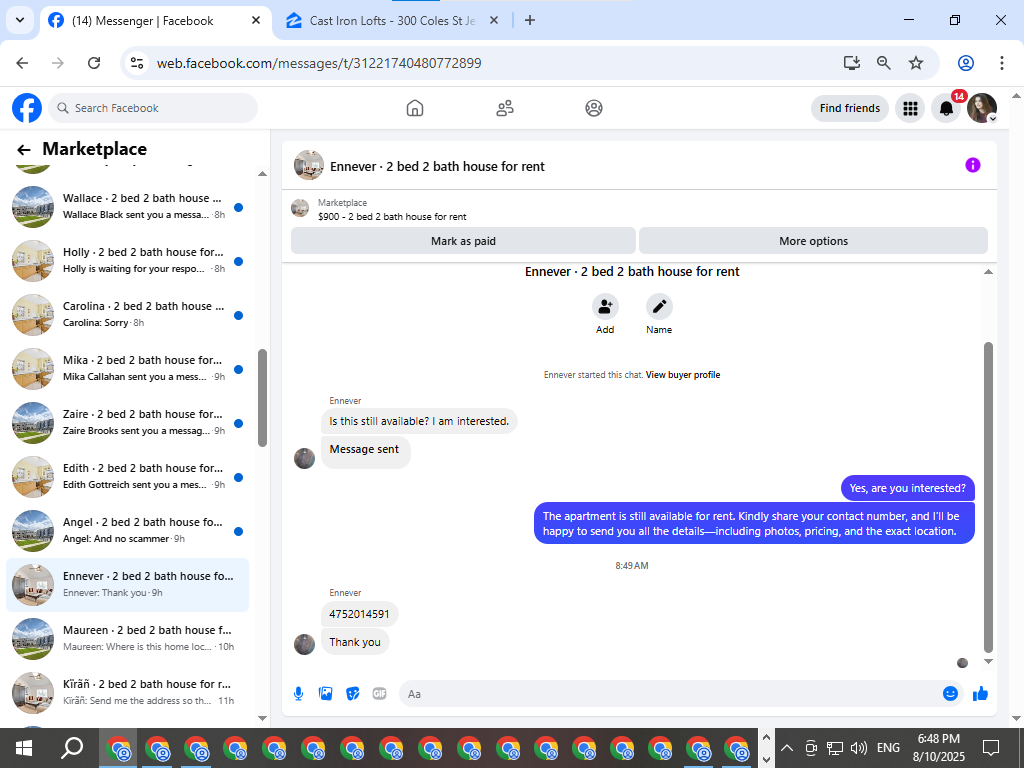The height and width of the screenshot is (768, 1024).
Task: Open the Mika Callahan conversation
Action: (127, 368)
